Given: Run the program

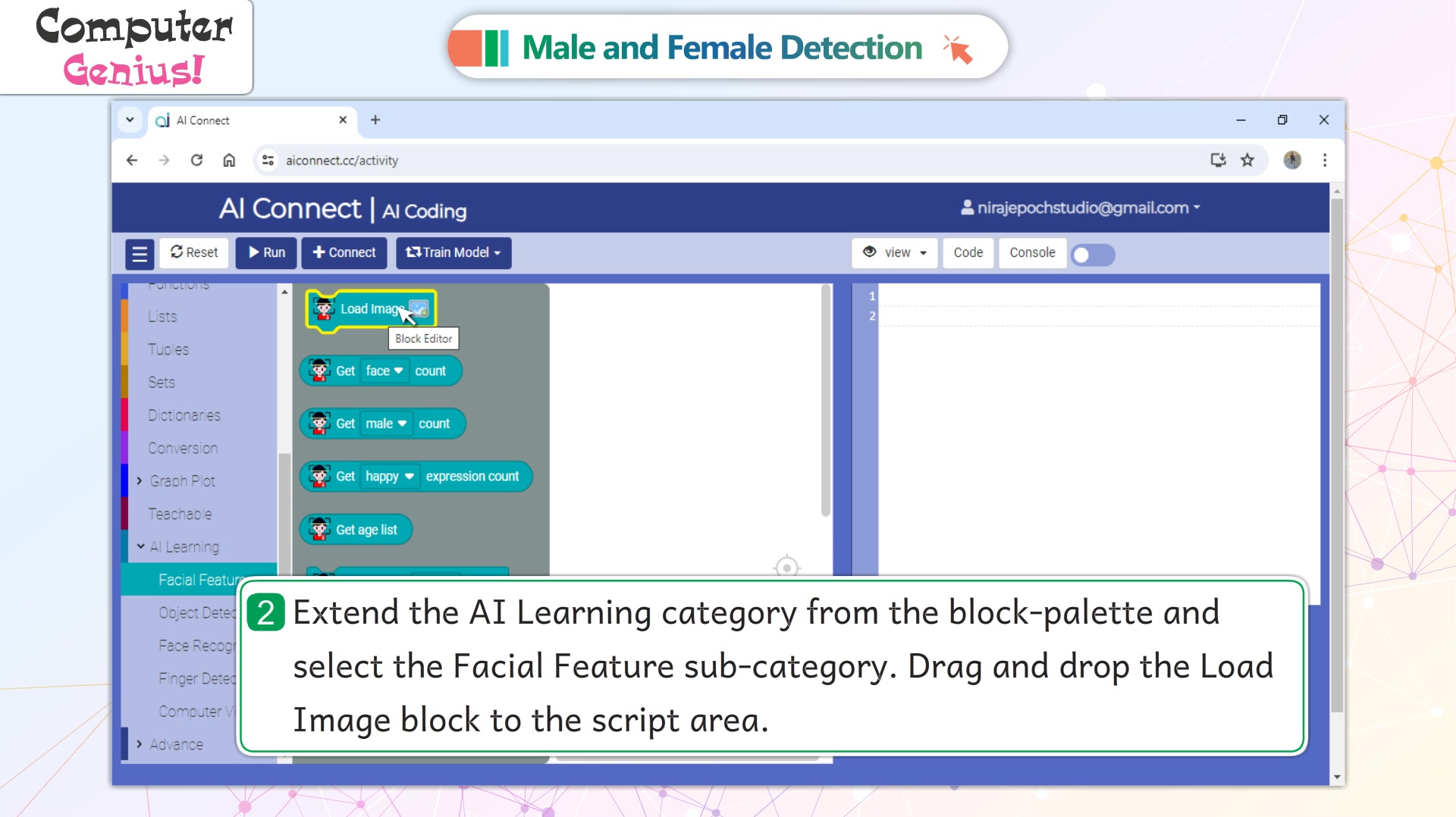Looking at the screenshot, I should pyautogui.click(x=266, y=252).
